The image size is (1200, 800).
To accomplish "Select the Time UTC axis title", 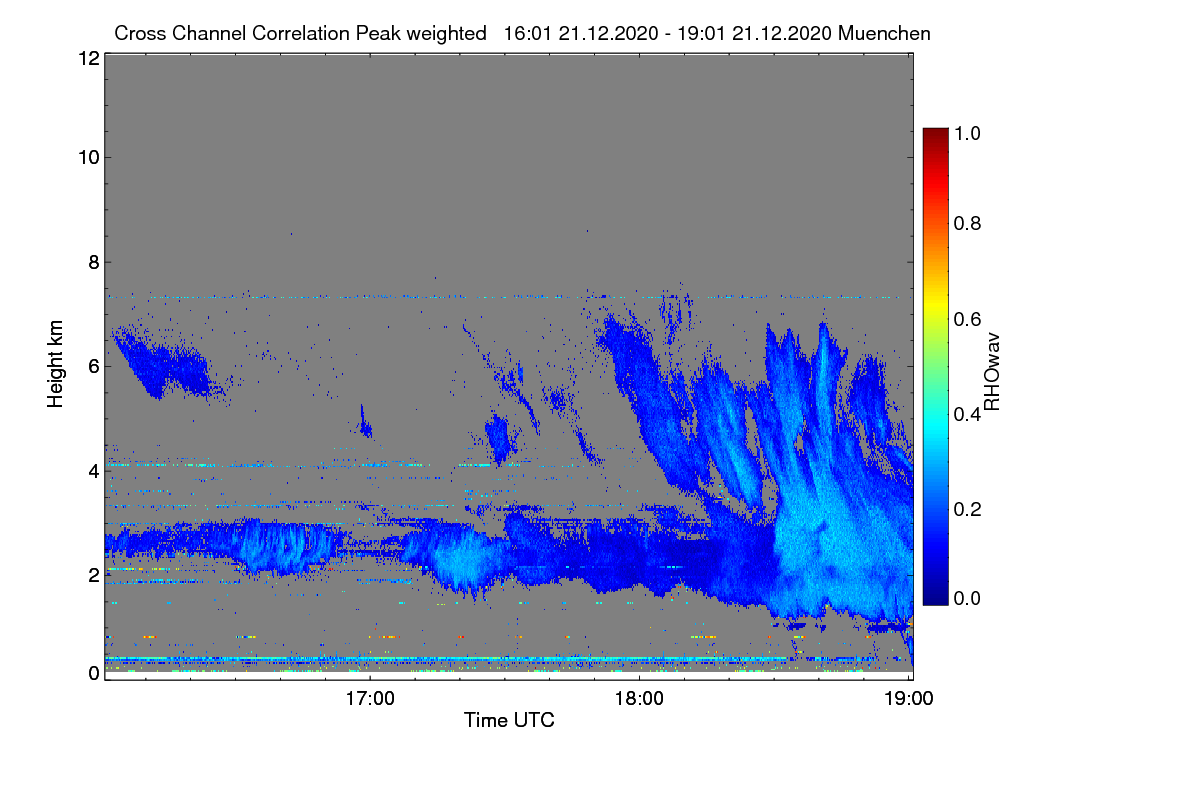I will pyautogui.click(x=509, y=720).
